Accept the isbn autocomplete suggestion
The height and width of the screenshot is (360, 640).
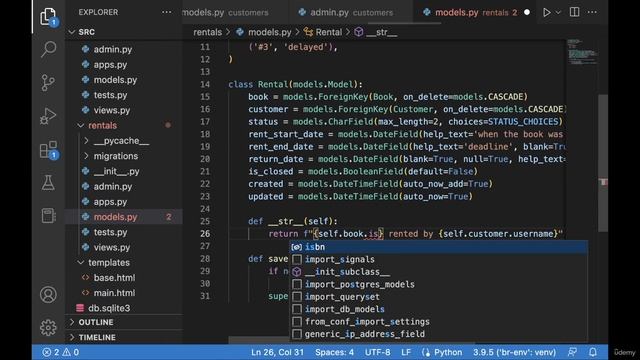pos(438,247)
